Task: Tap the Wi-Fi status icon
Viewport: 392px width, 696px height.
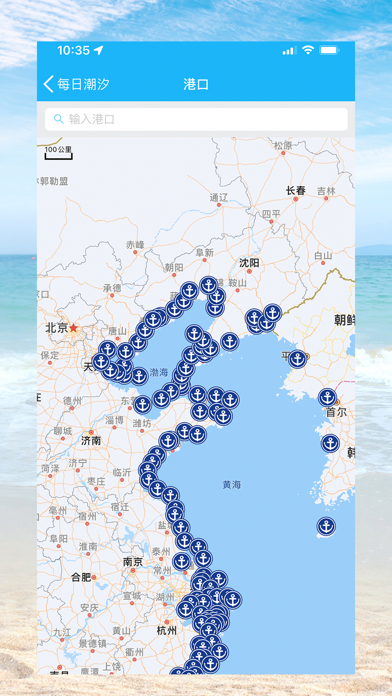Action: [308, 50]
